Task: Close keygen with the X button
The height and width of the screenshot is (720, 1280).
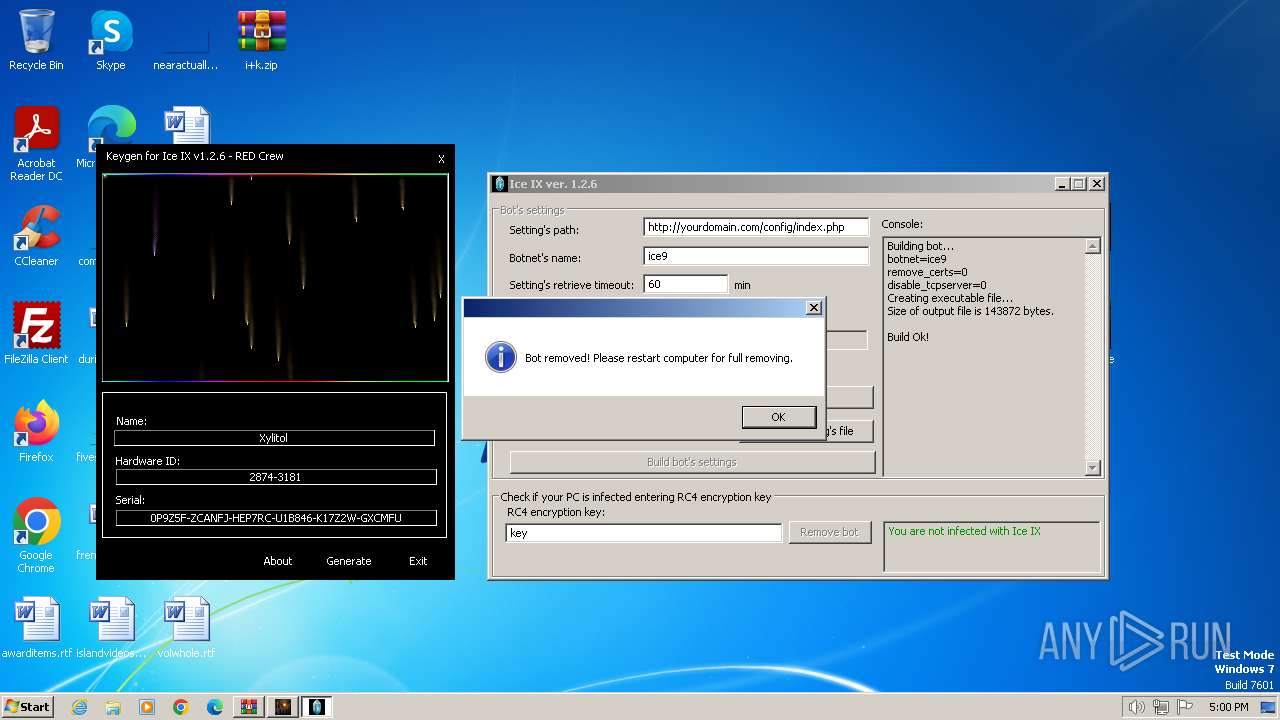Action: coord(441,159)
